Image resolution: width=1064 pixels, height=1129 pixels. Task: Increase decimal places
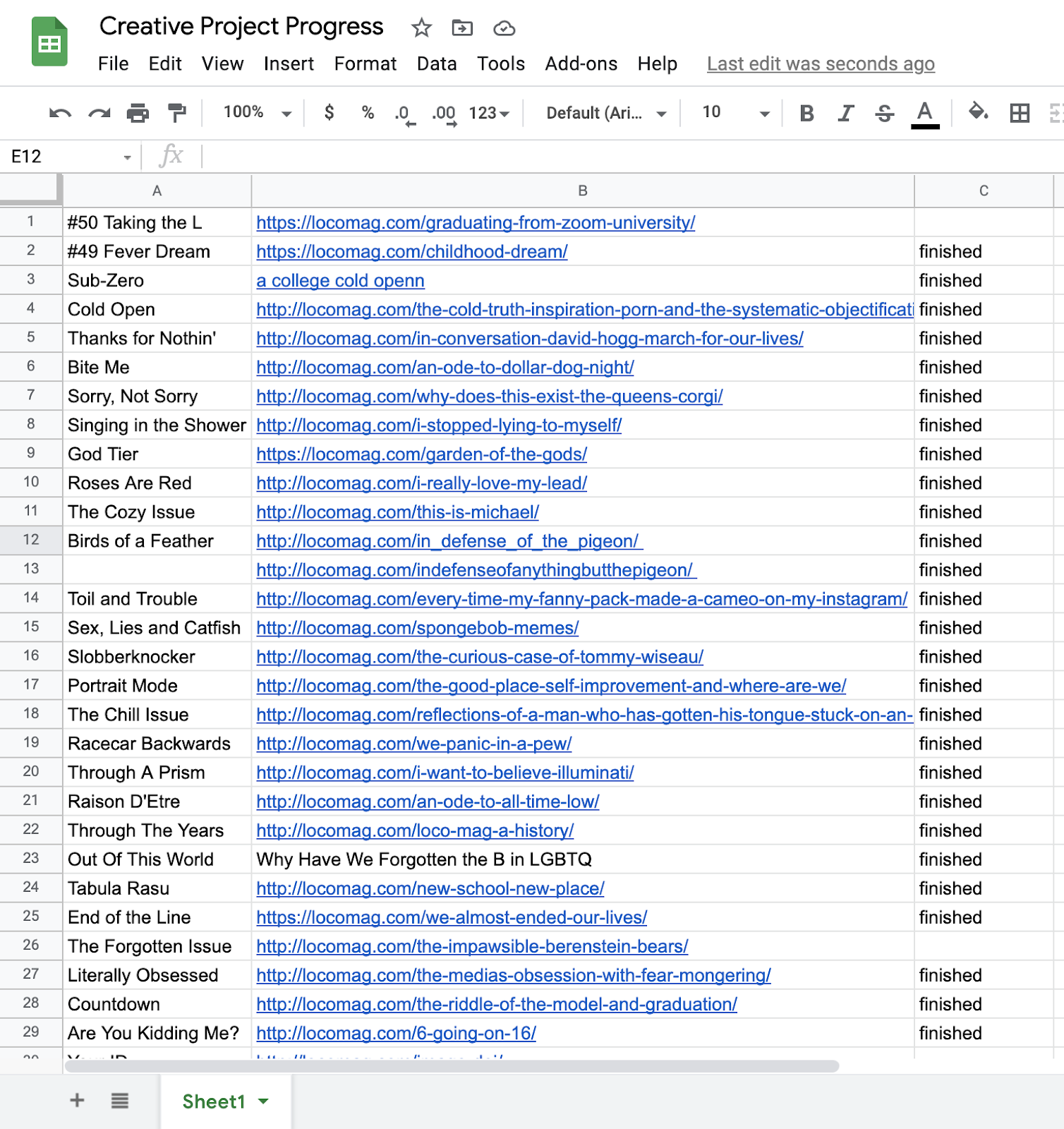click(445, 114)
